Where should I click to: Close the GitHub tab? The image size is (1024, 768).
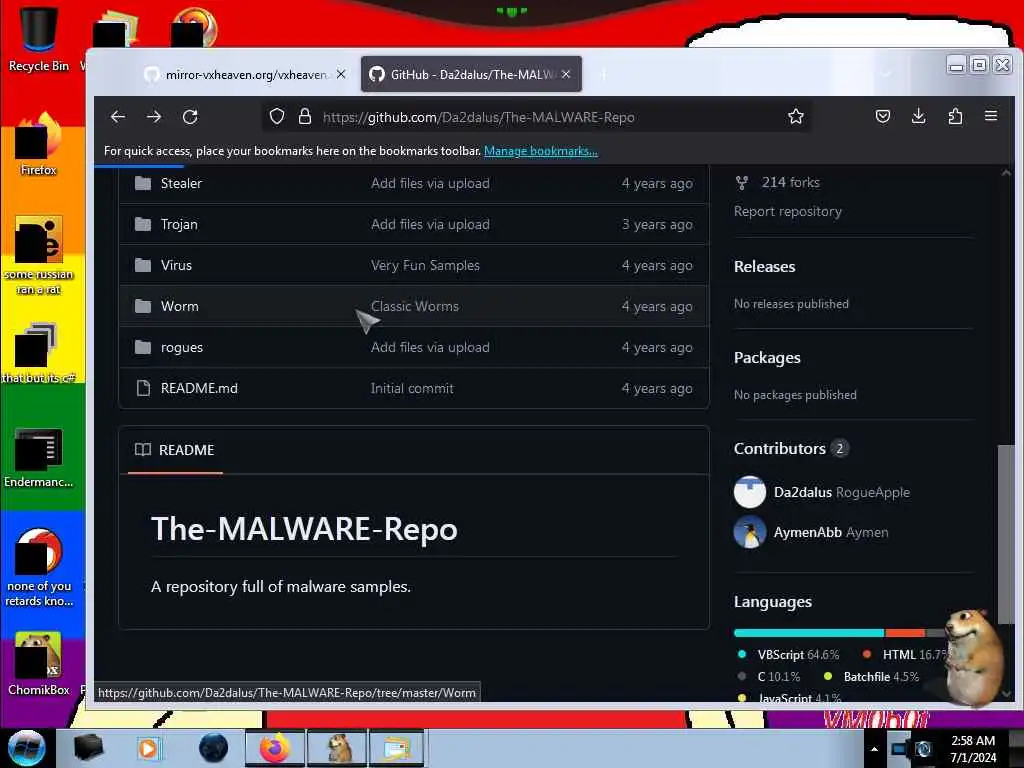click(x=566, y=74)
